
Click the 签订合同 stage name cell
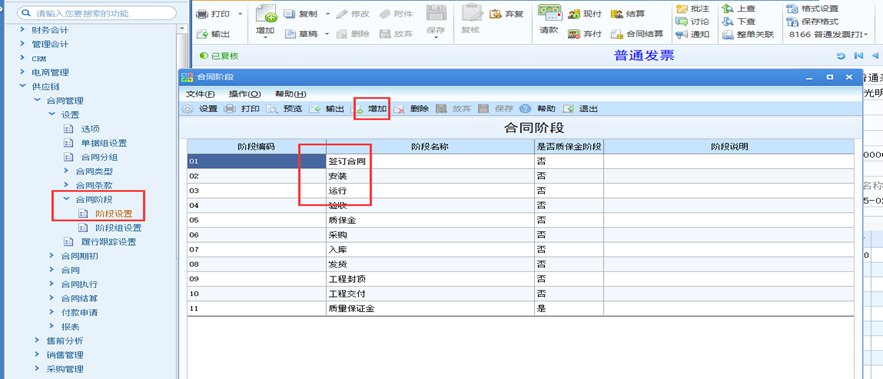(430, 161)
